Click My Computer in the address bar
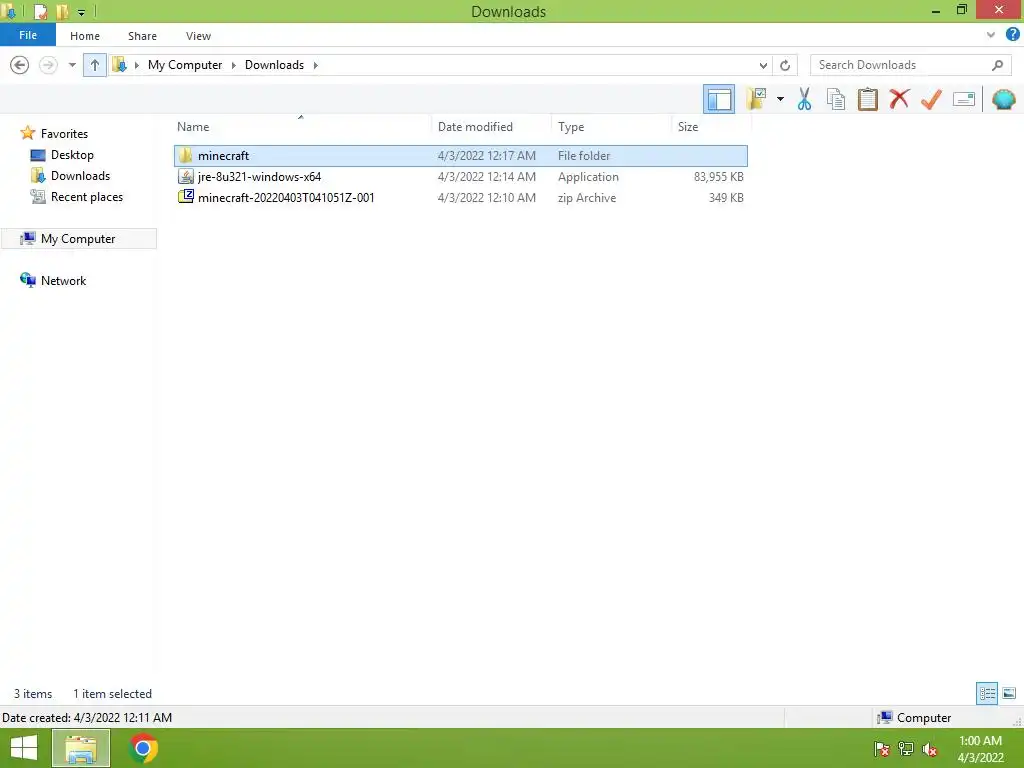The height and width of the screenshot is (768, 1024). pyautogui.click(x=185, y=65)
